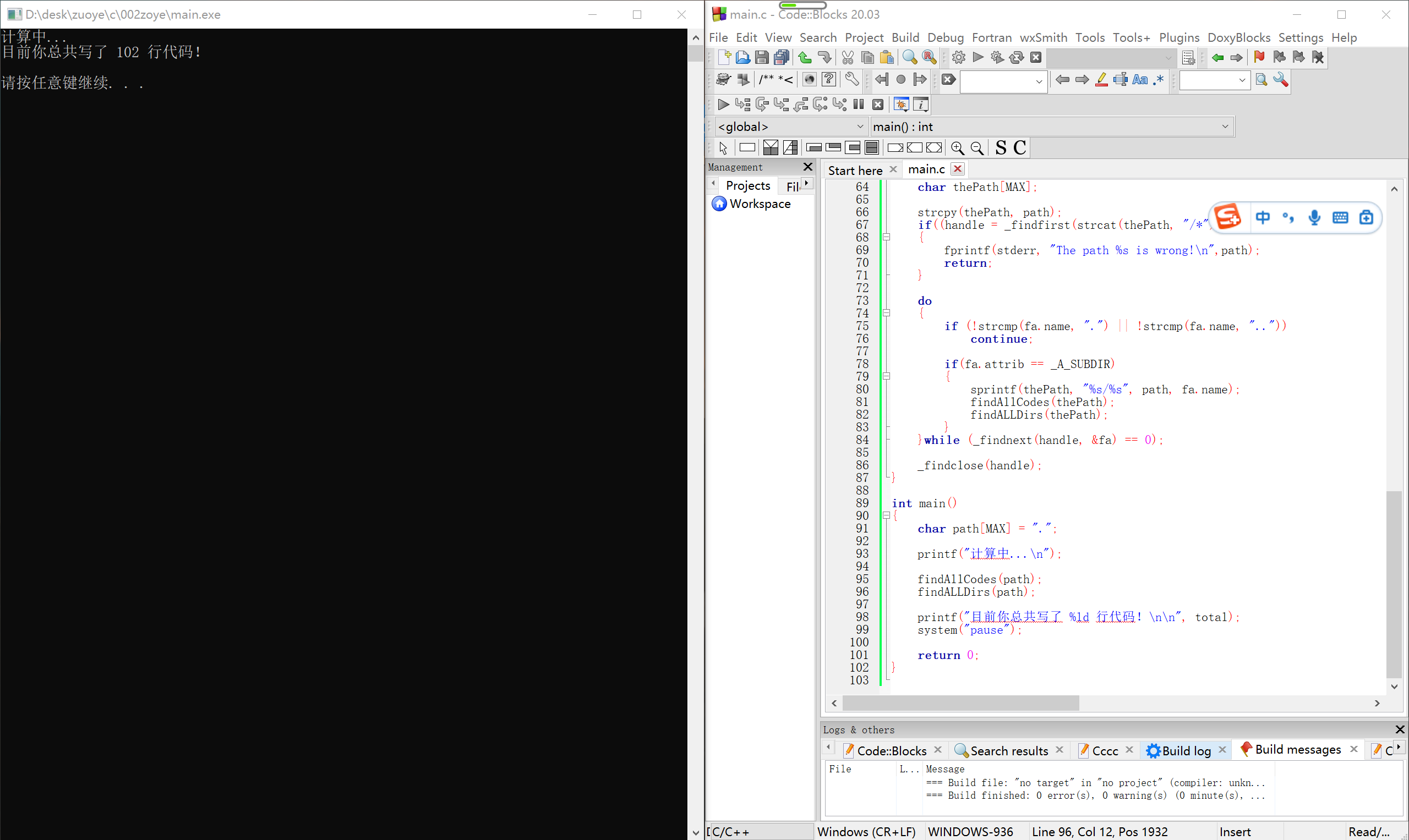Toggle highlight selected text marker
The image size is (1409, 840).
click(1101, 80)
